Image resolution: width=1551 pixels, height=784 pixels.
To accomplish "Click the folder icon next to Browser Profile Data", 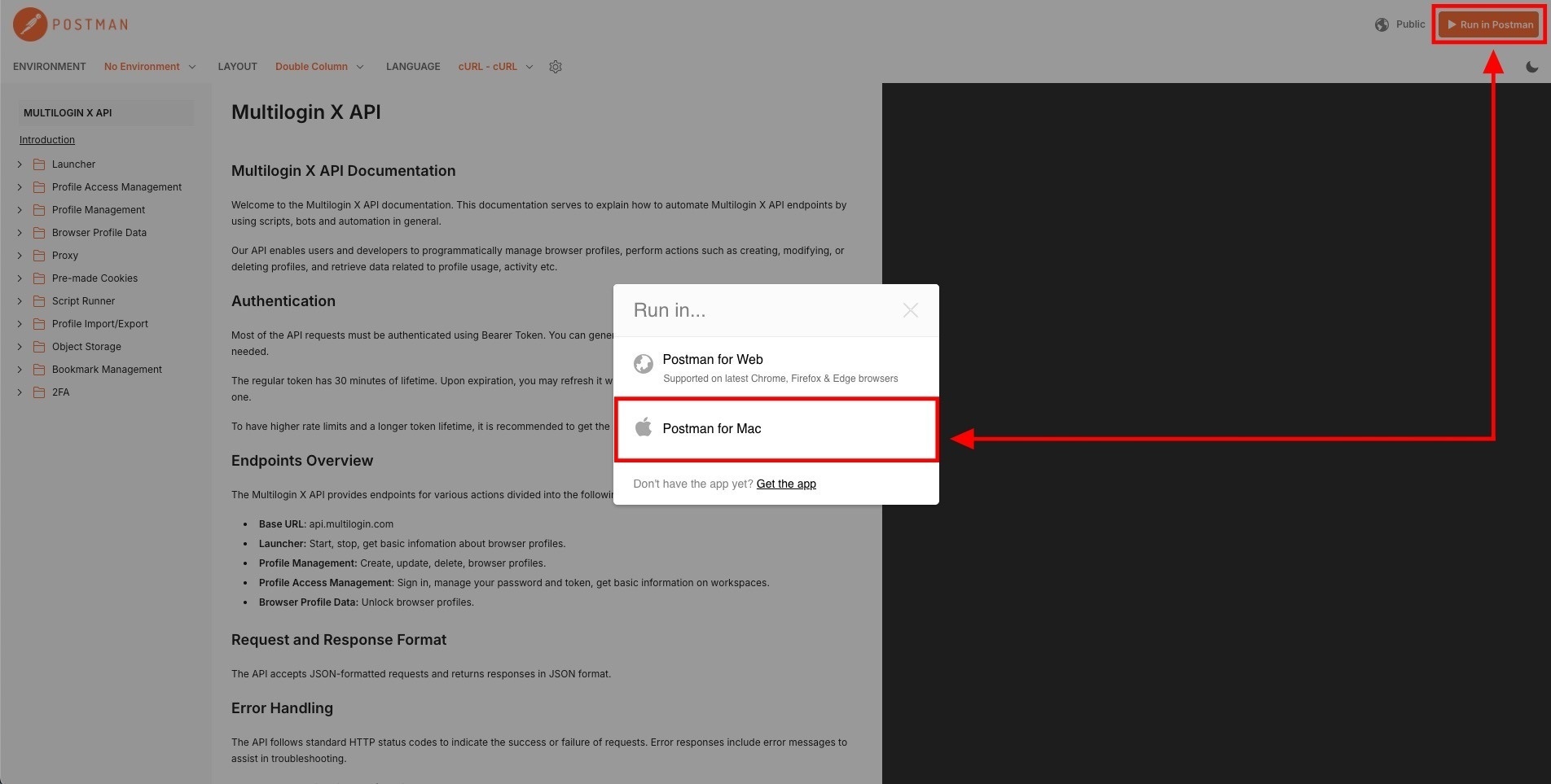I will [39, 232].
